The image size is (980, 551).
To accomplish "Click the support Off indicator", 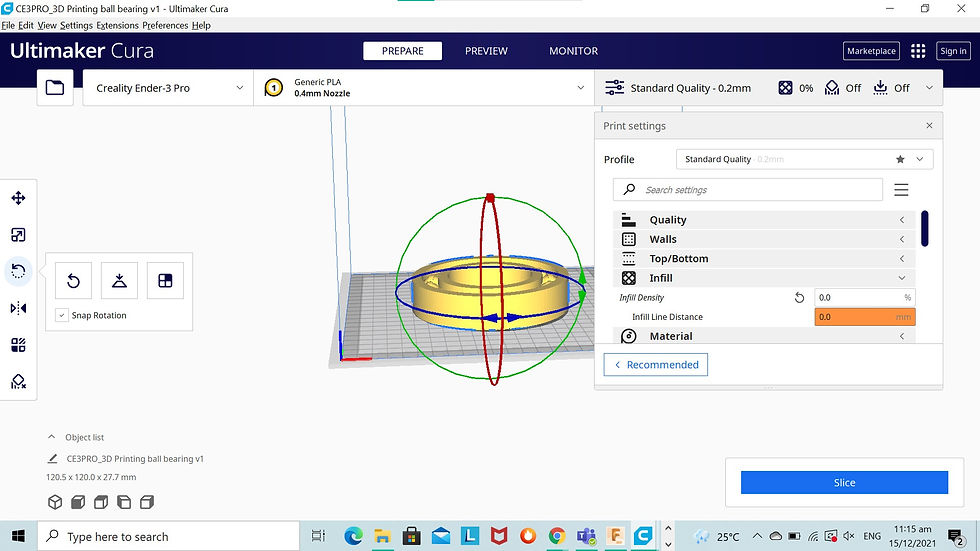I will [842, 88].
